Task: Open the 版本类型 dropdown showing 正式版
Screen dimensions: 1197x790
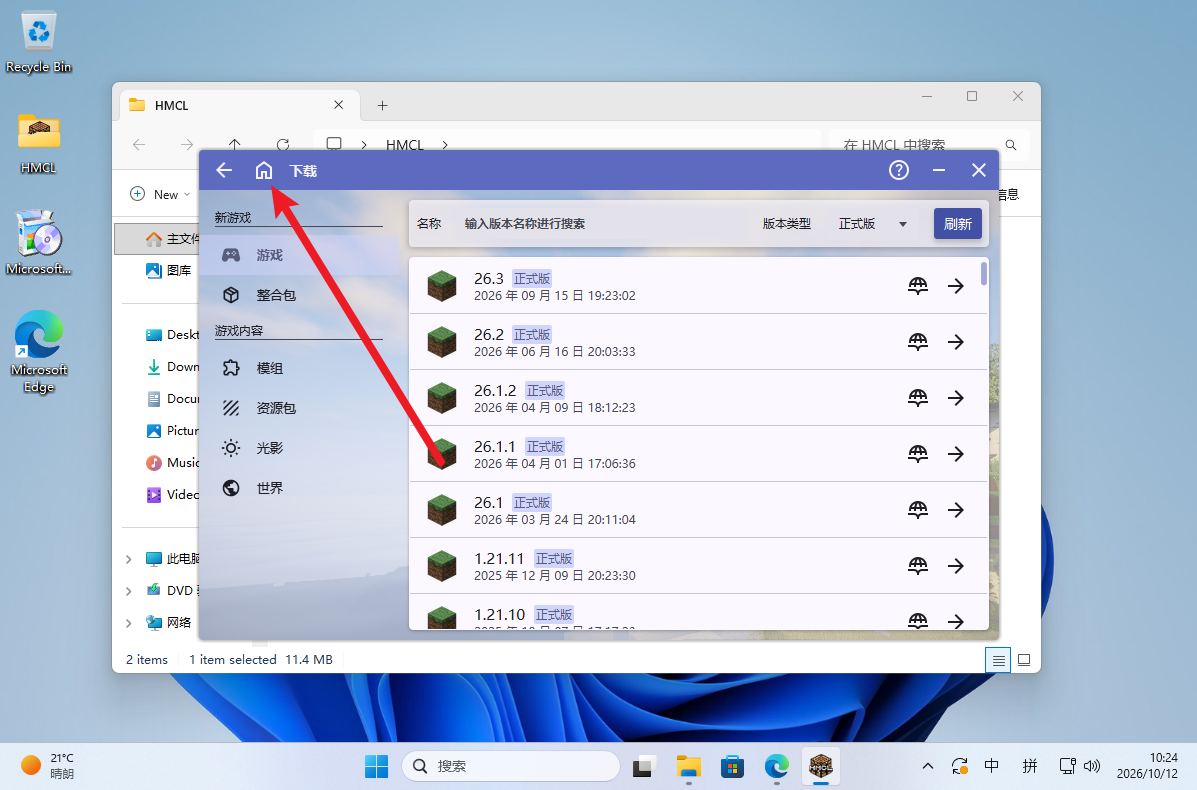Action: click(873, 224)
